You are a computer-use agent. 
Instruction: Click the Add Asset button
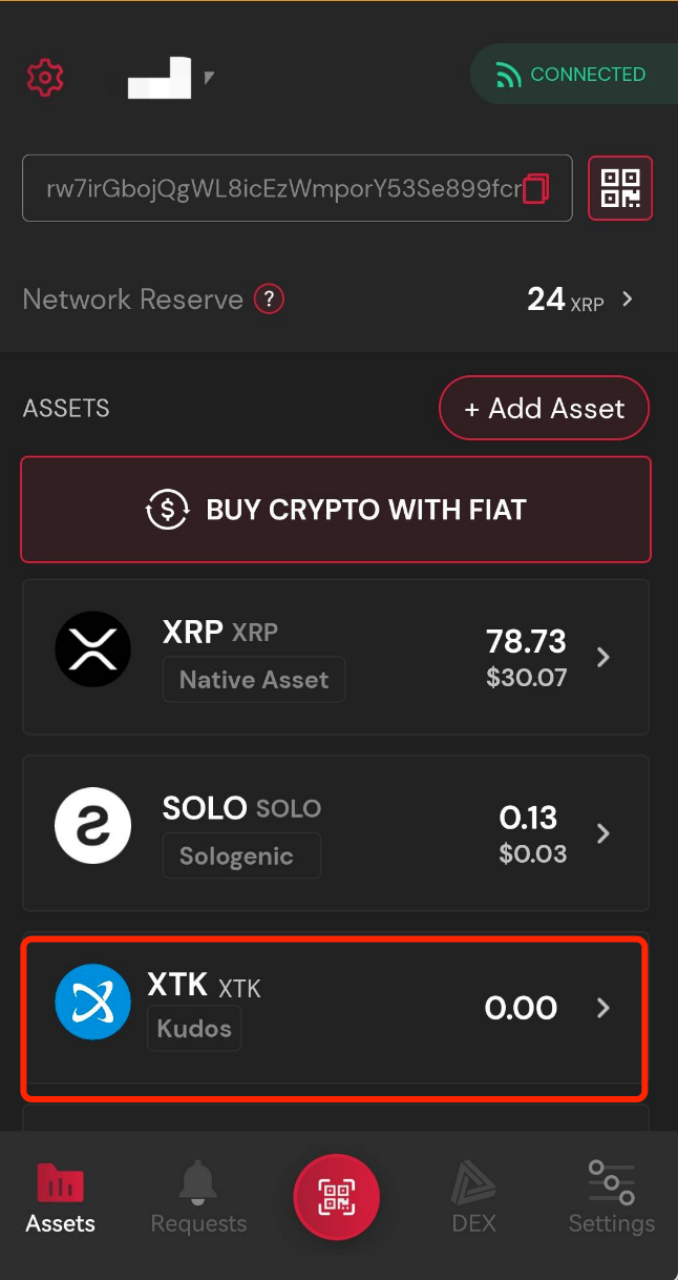(x=544, y=408)
